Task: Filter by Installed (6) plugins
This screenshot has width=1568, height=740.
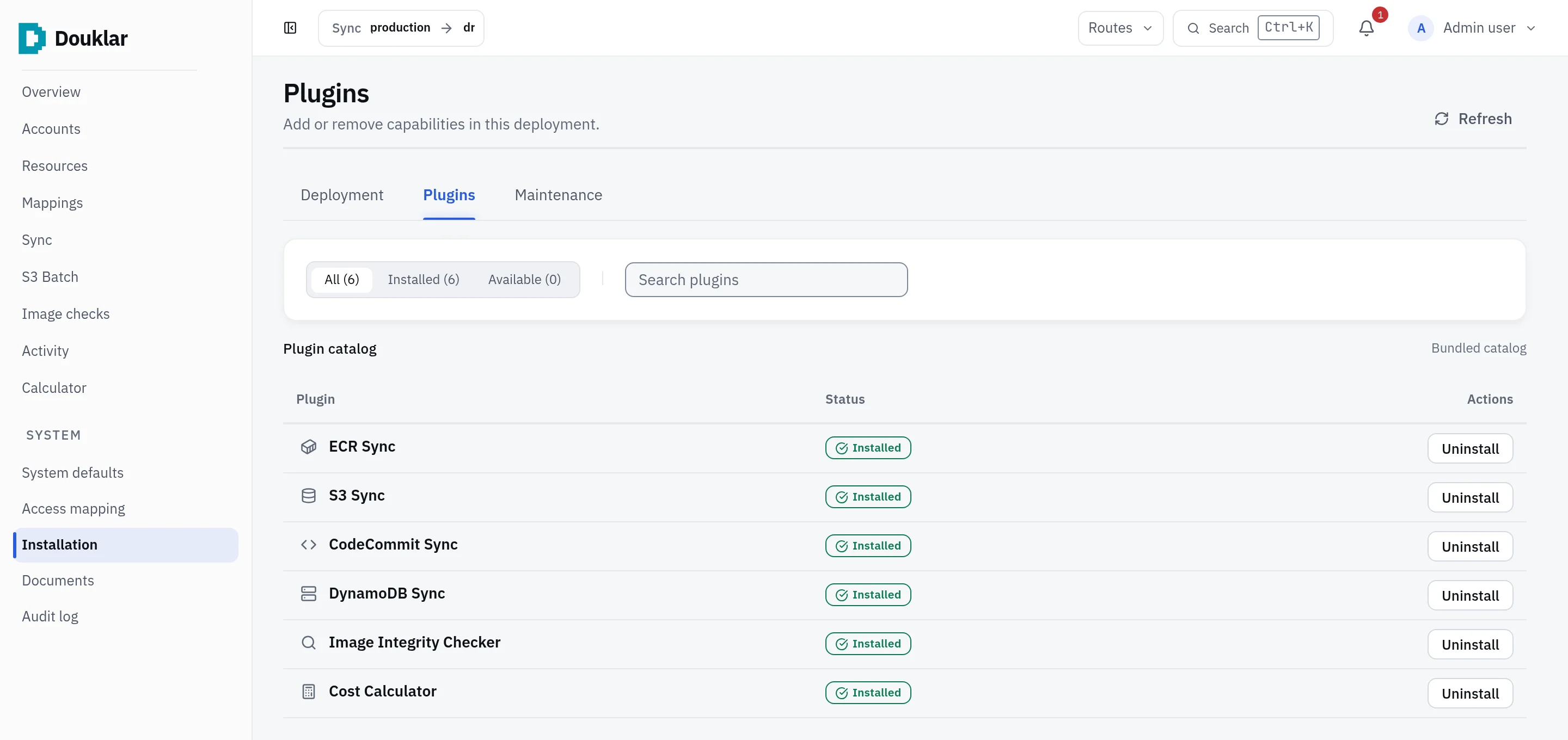Action: pos(423,279)
